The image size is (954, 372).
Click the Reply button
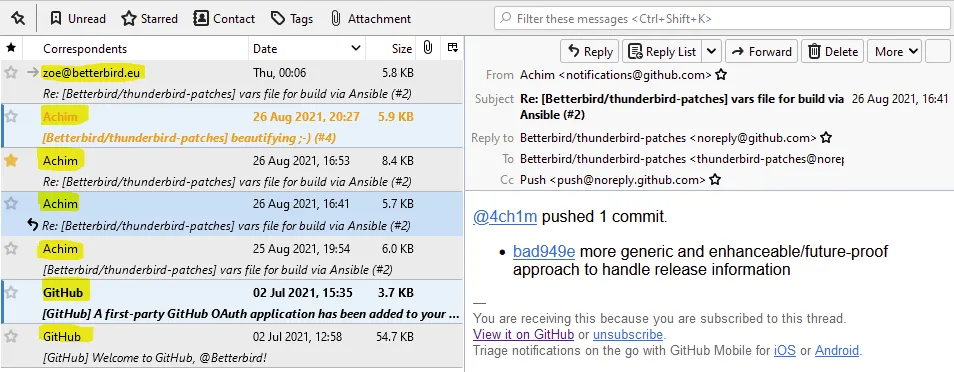pos(589,52)
